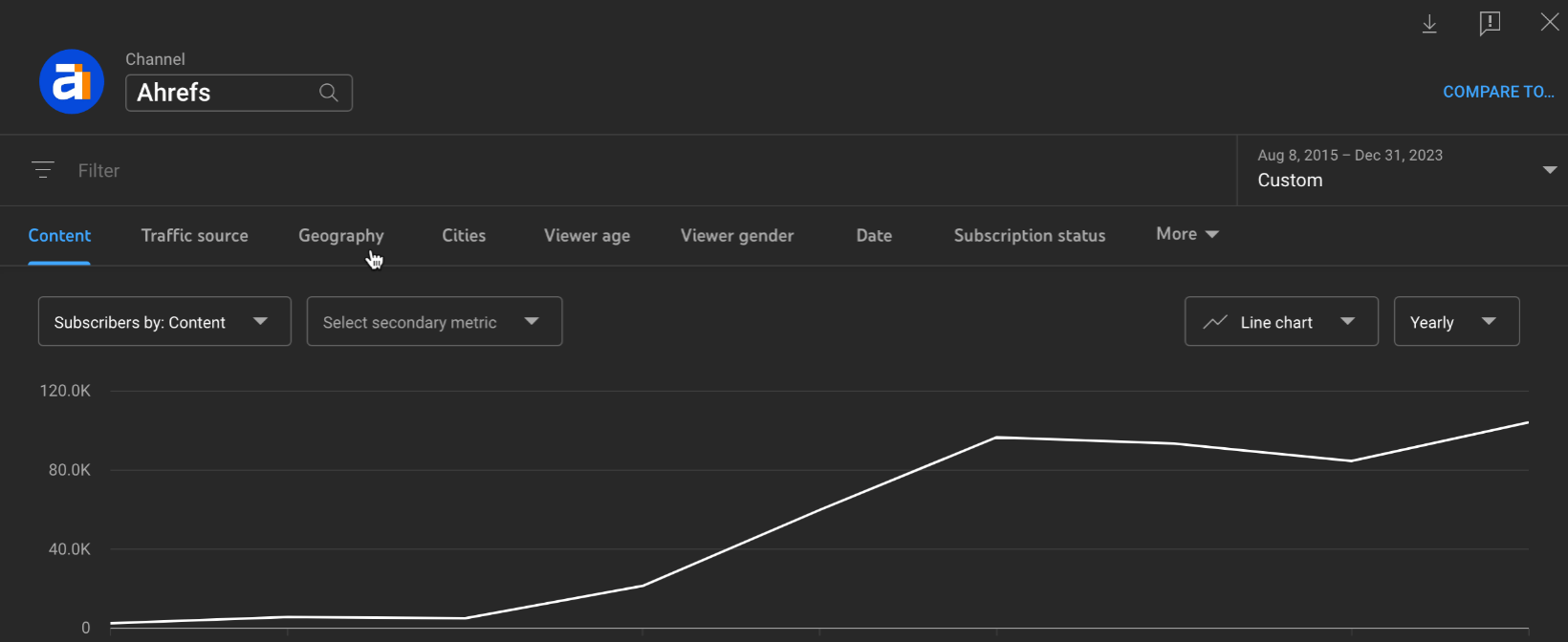Open the Geography tab
The width and height of the screenshot is (1568, 642).
click(x=340, y=235)
